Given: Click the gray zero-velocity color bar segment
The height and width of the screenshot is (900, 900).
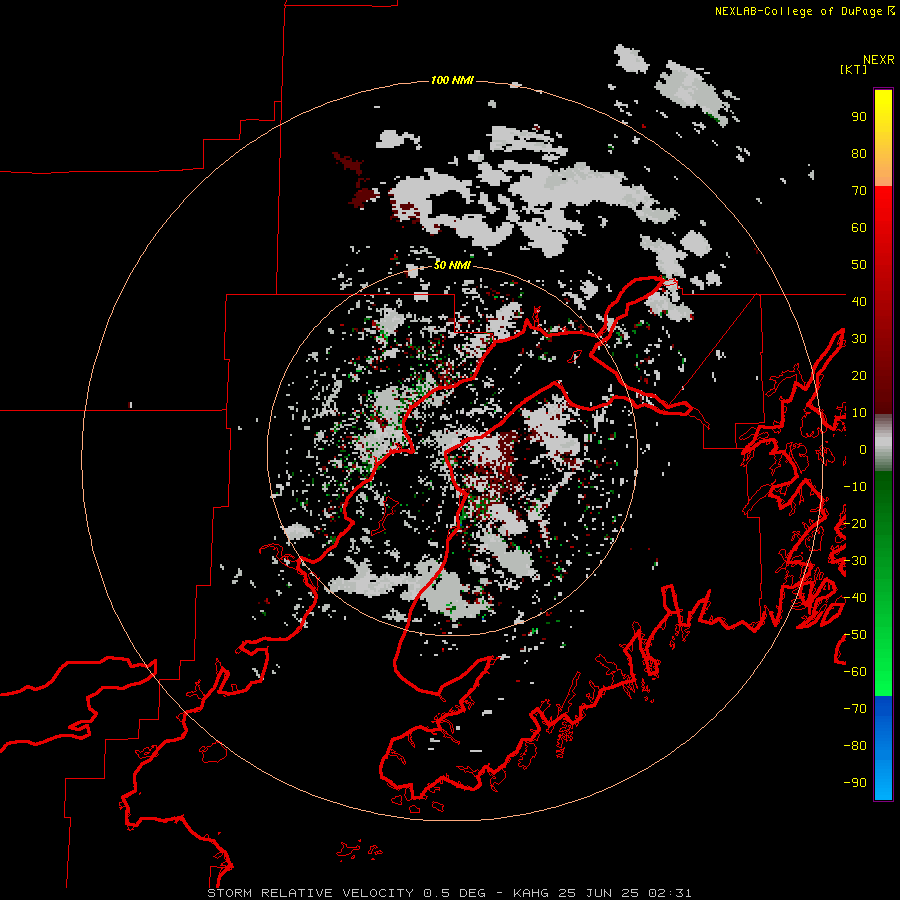Looking at the screenshot, I should point(883,443).
